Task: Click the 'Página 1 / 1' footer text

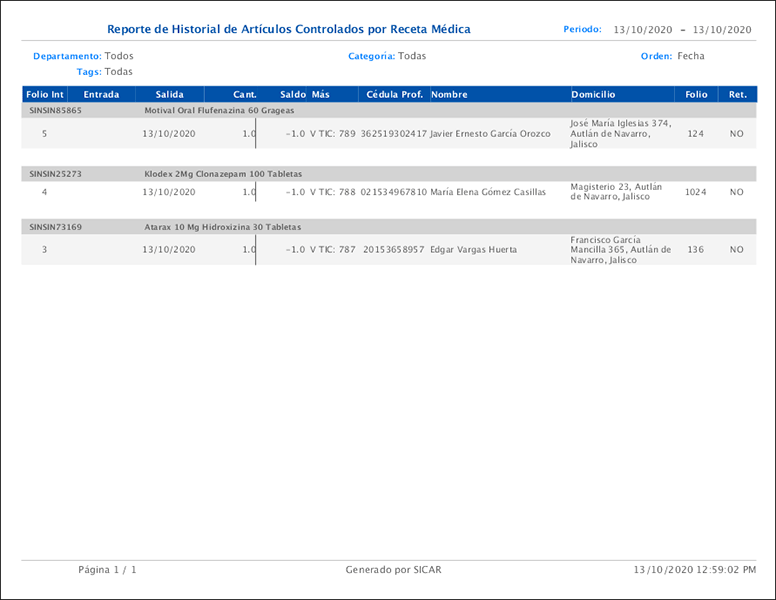Action: pyautogui.click(x=107, y=570)
